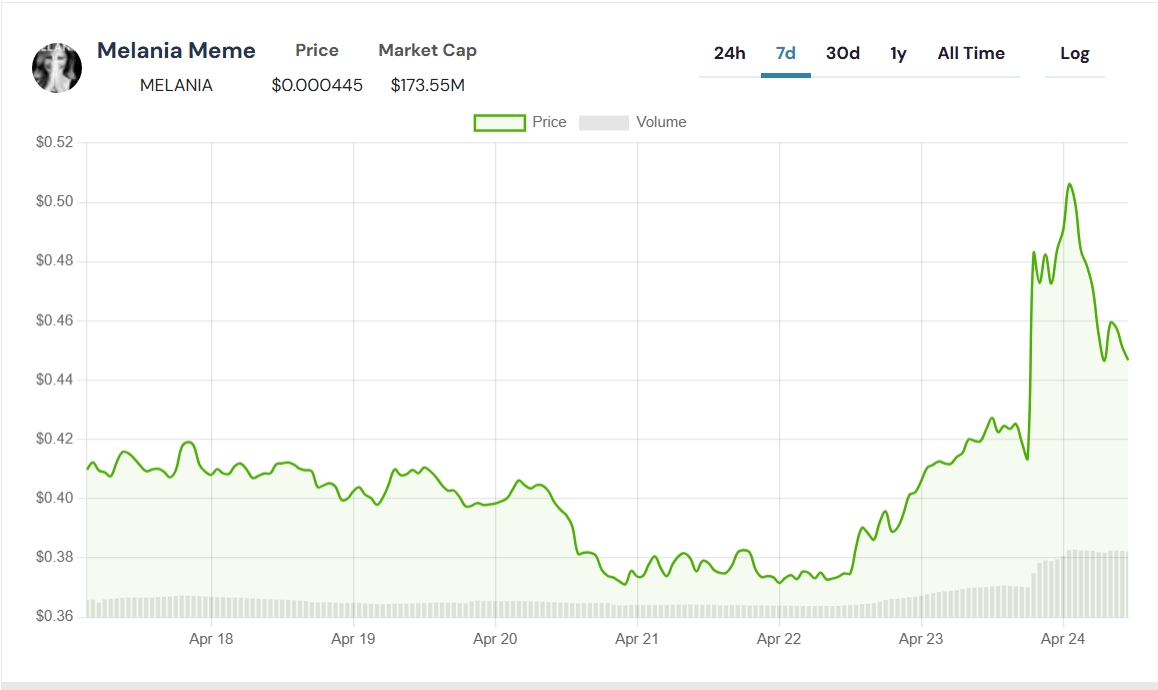
Task: Select the All Time range tab
Action: pos(971,53)
